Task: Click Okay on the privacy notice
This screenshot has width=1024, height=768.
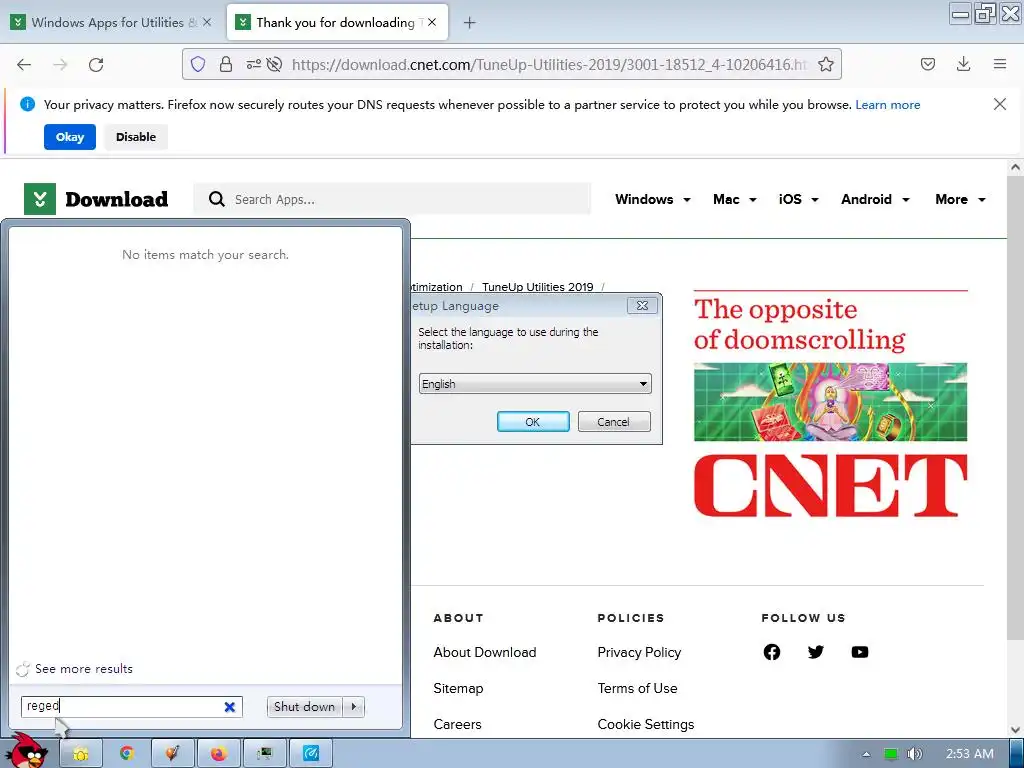Action: pos(70,137)
